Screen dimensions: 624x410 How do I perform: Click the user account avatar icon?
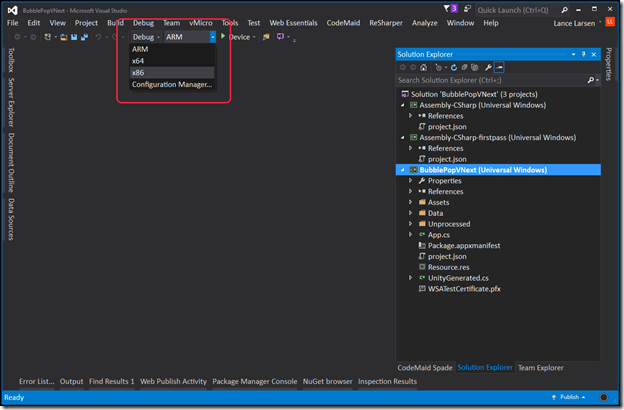pyautogui.click(x=610, y=21)
